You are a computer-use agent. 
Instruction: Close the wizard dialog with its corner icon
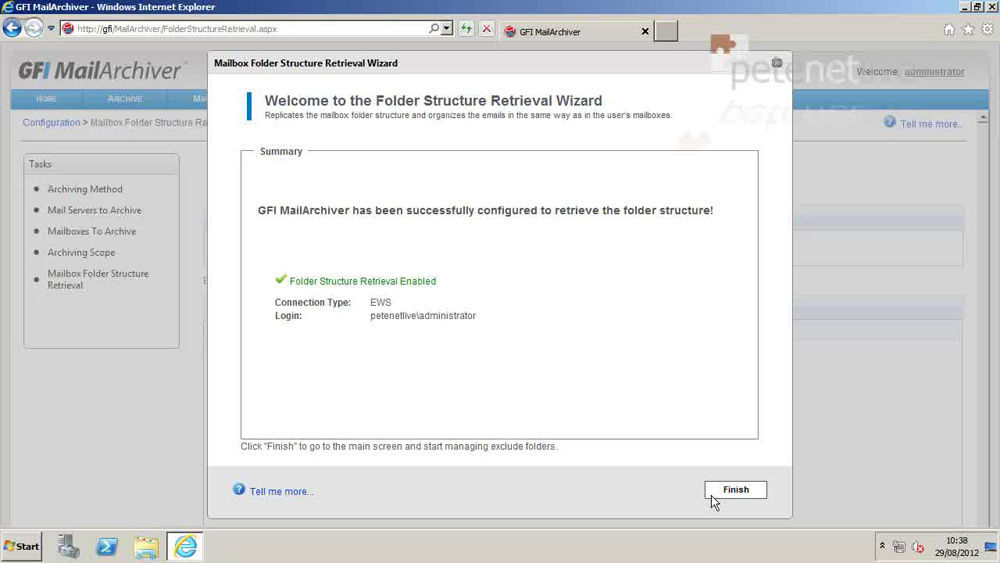coord(777,62)
